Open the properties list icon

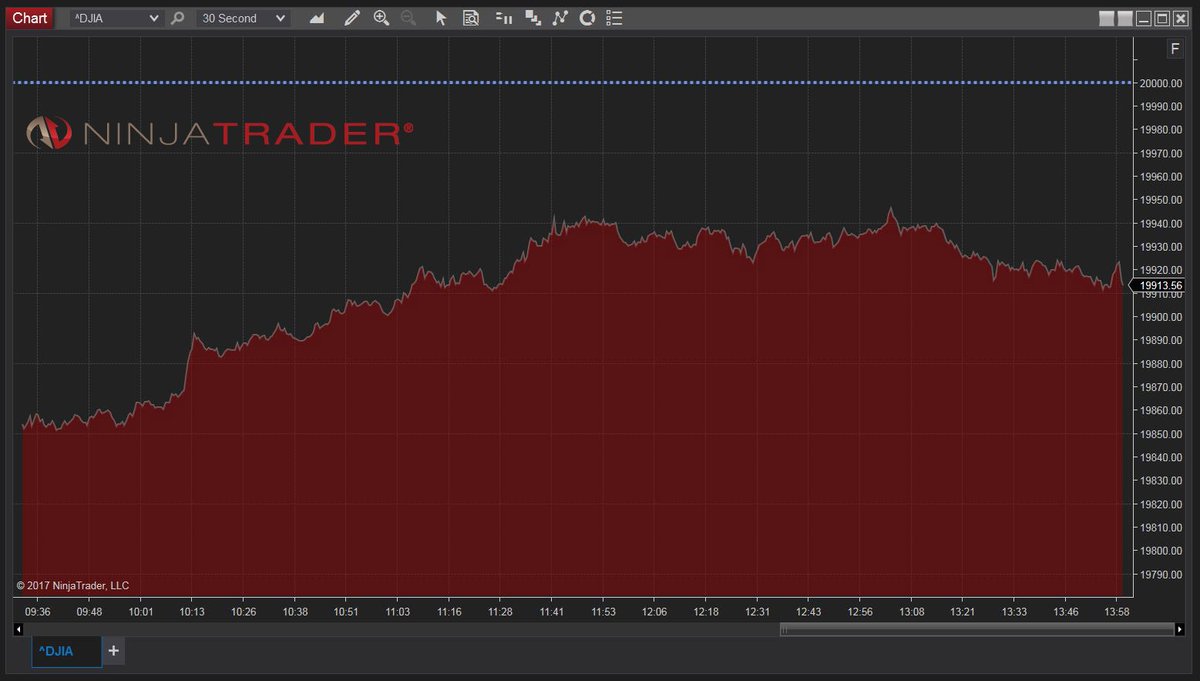(615, 18)
